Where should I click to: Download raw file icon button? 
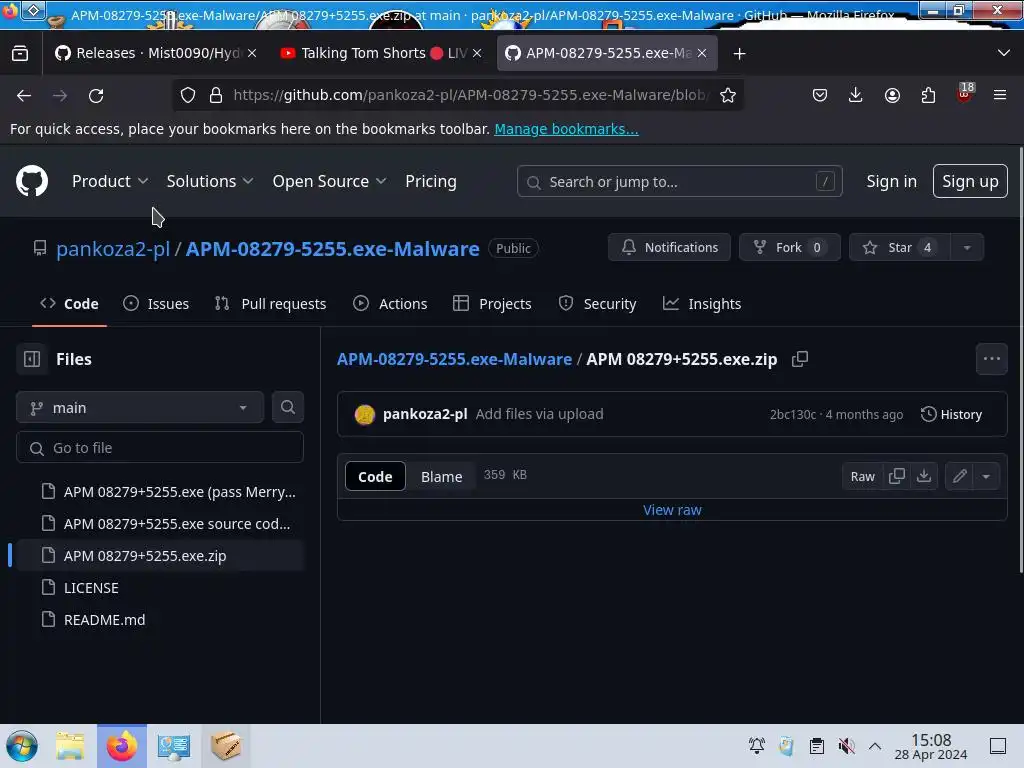[923, 476]
